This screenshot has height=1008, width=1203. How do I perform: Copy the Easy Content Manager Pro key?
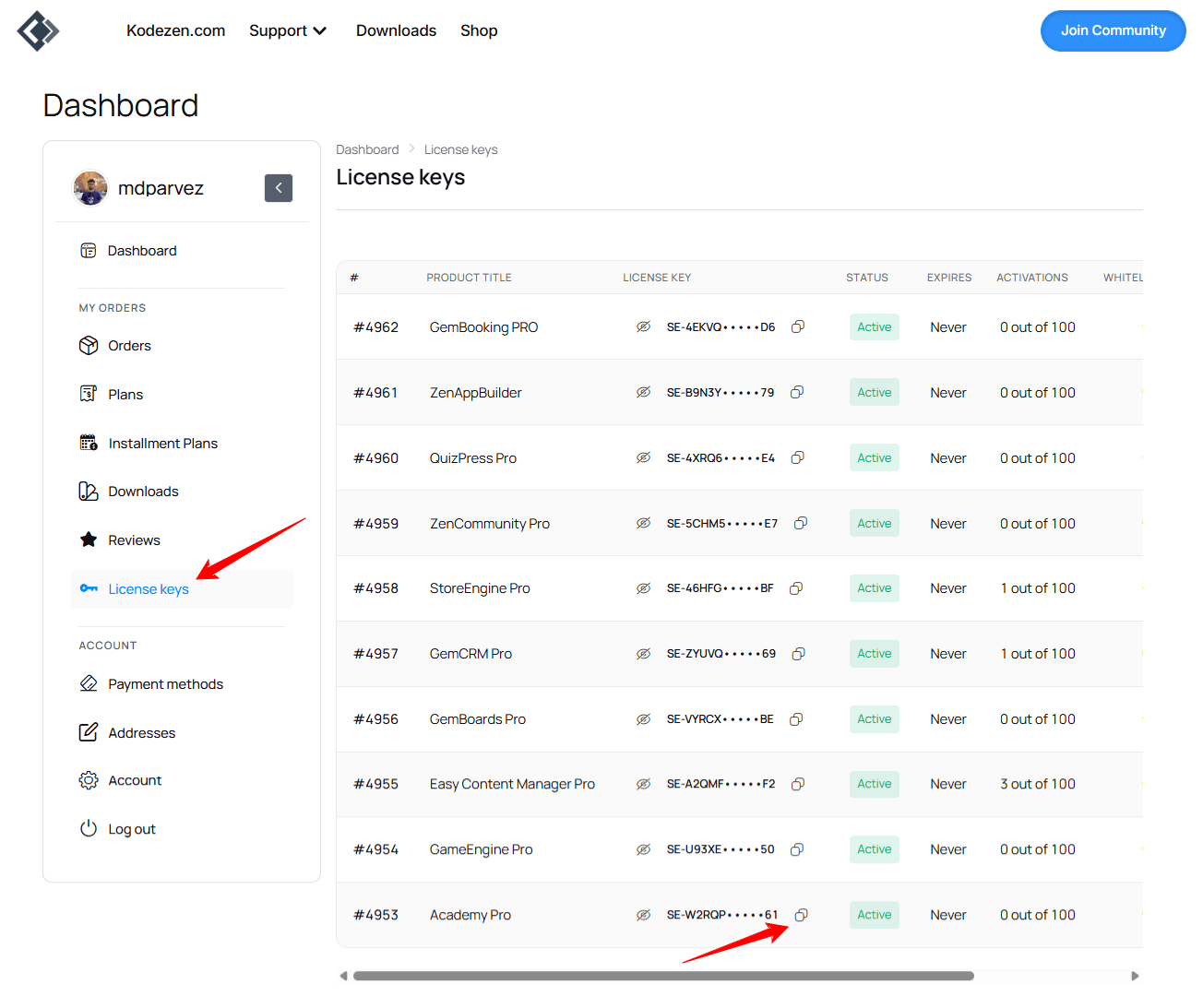[x=798, y=784]
